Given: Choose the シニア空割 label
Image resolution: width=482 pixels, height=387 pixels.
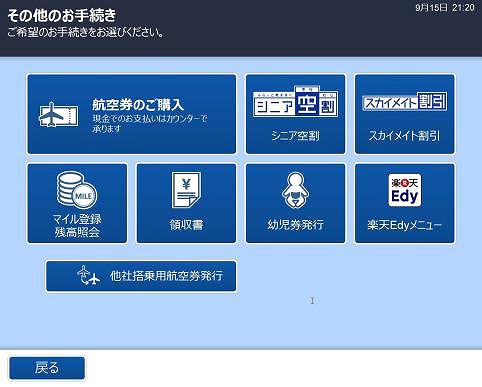Looking at the screenshot, I should 295,136.
